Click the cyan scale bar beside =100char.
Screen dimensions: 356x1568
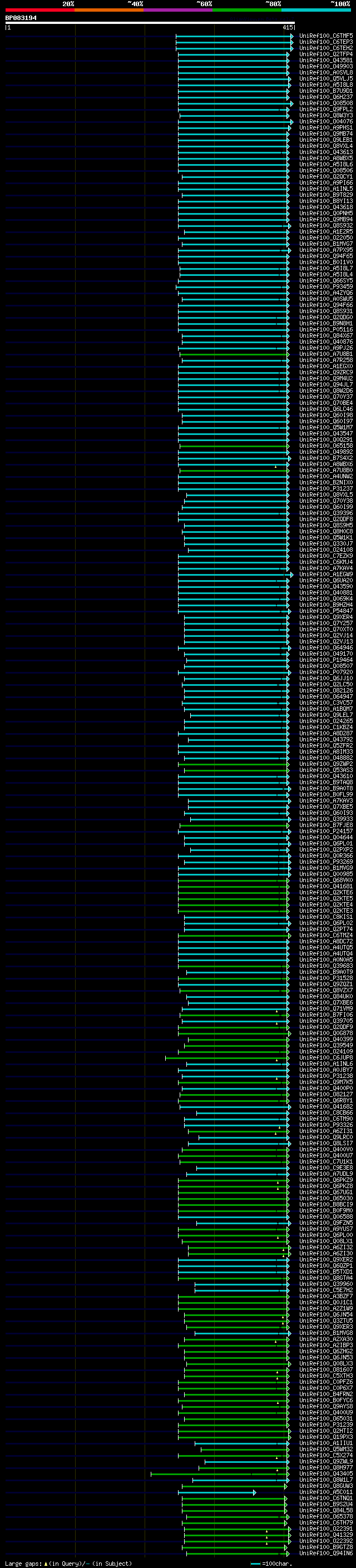[255, 1564]
